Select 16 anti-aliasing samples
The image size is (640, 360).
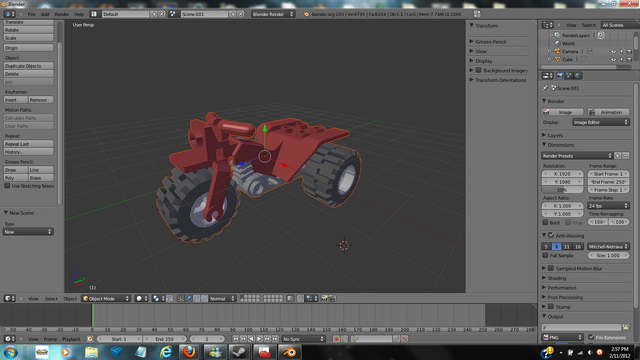(578, 247)
